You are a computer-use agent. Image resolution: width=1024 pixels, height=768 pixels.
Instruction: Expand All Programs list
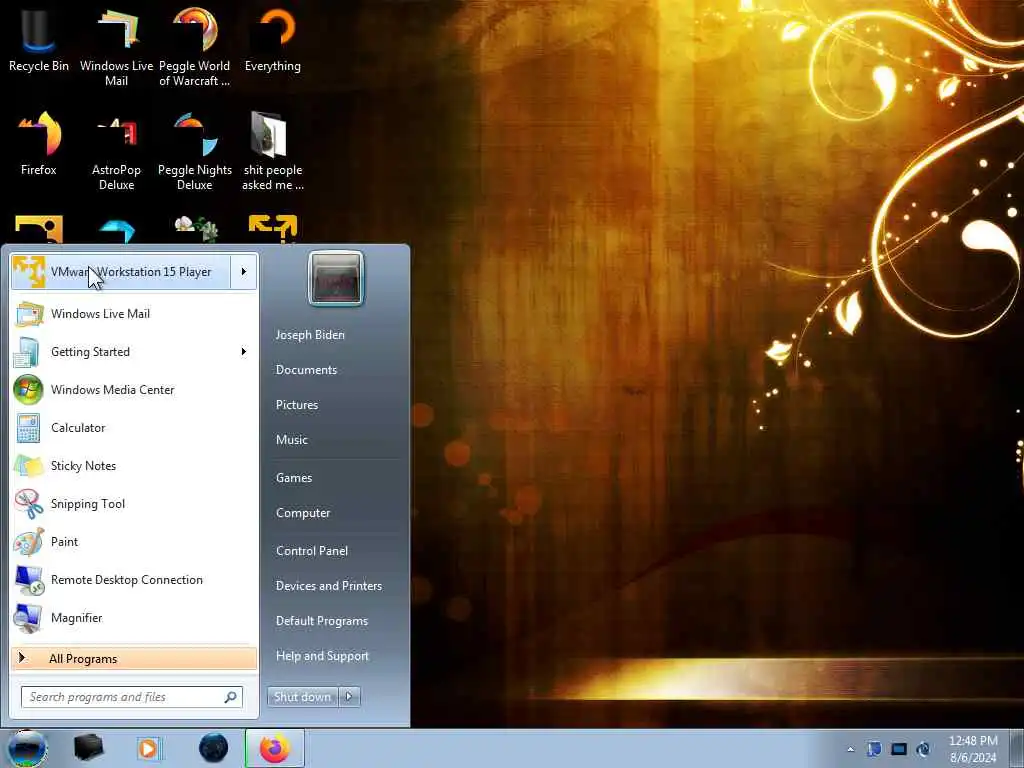(134, 659)
